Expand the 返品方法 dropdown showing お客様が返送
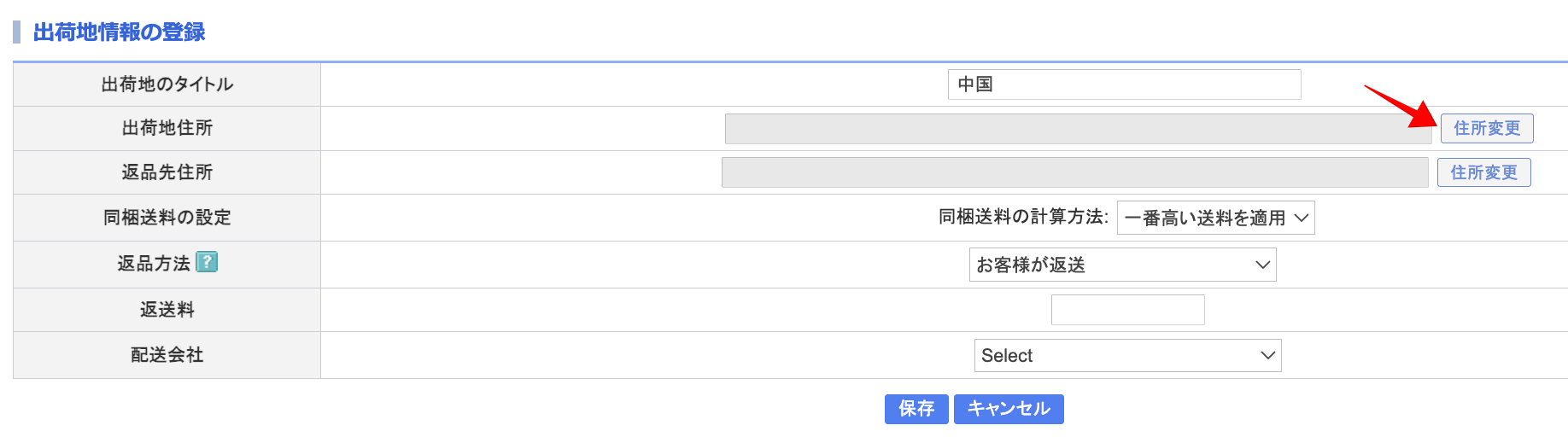Screen dimensions: 1568x437 1122,265
